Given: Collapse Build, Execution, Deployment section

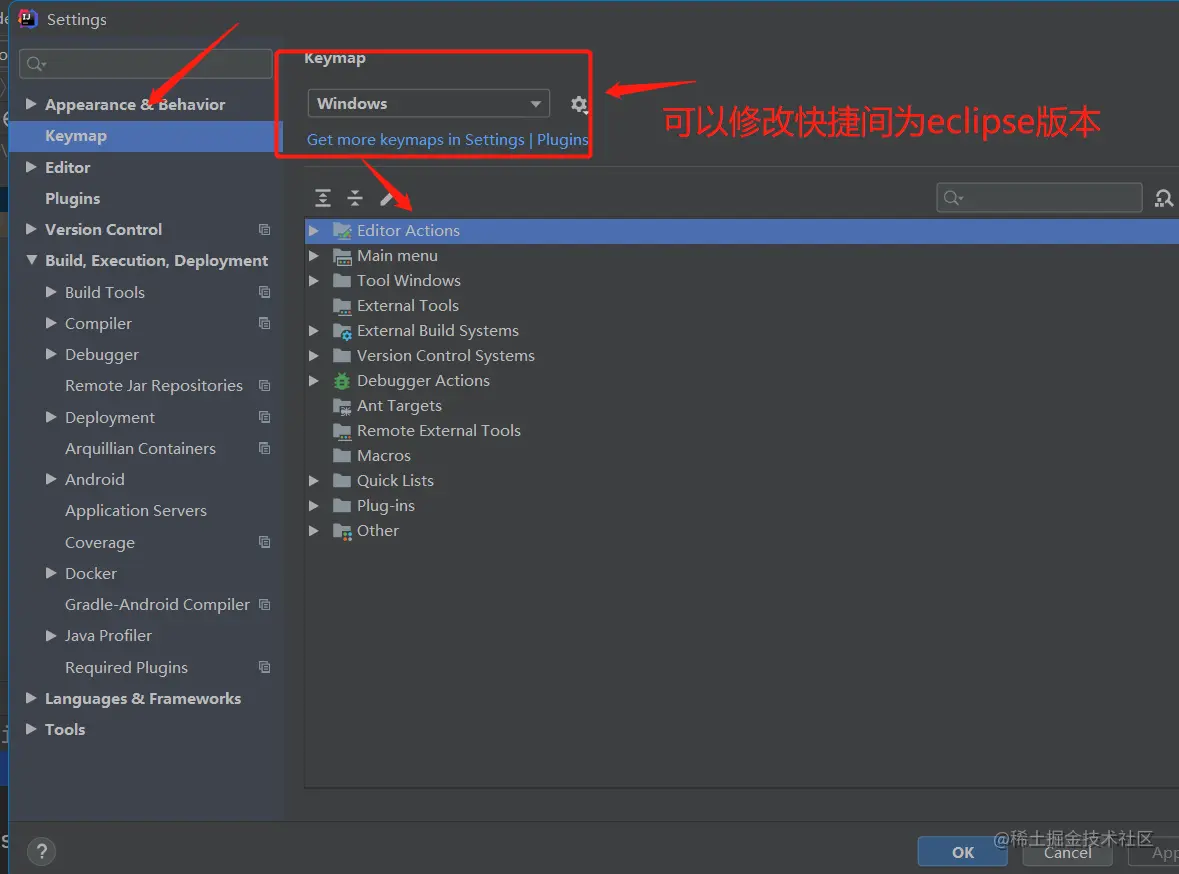Looking at the screenshot, I should (x=31, y=260).
